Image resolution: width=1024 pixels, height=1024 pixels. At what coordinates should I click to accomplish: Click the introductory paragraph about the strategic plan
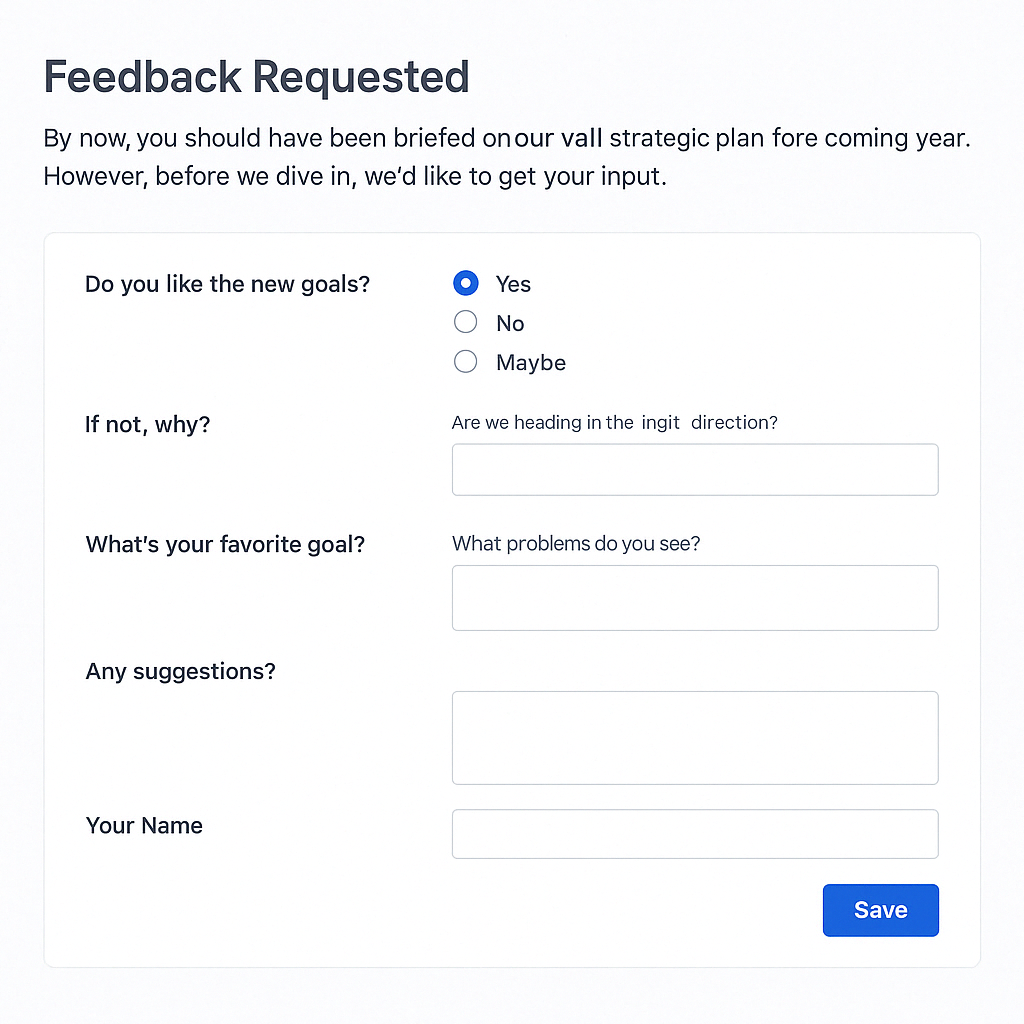pos(507,156)
